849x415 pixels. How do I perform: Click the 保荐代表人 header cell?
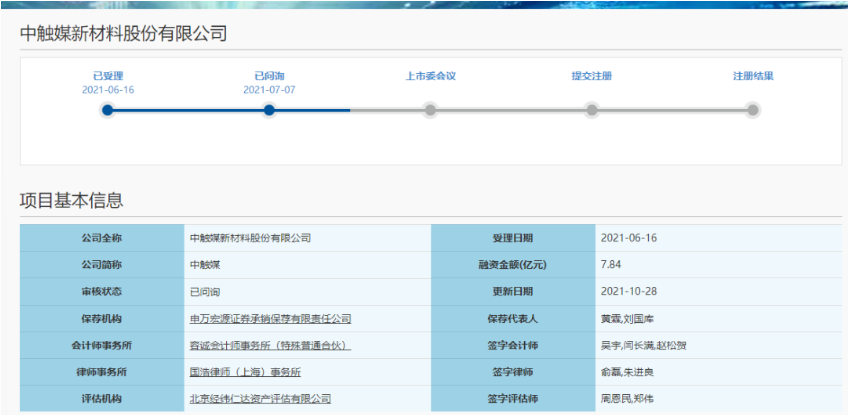pos(513,319)
